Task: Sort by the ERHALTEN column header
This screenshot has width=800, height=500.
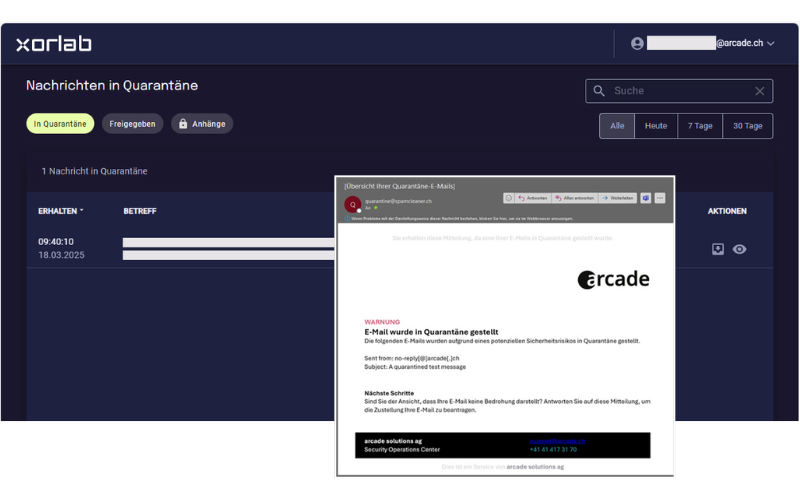Action: point(60,211)
